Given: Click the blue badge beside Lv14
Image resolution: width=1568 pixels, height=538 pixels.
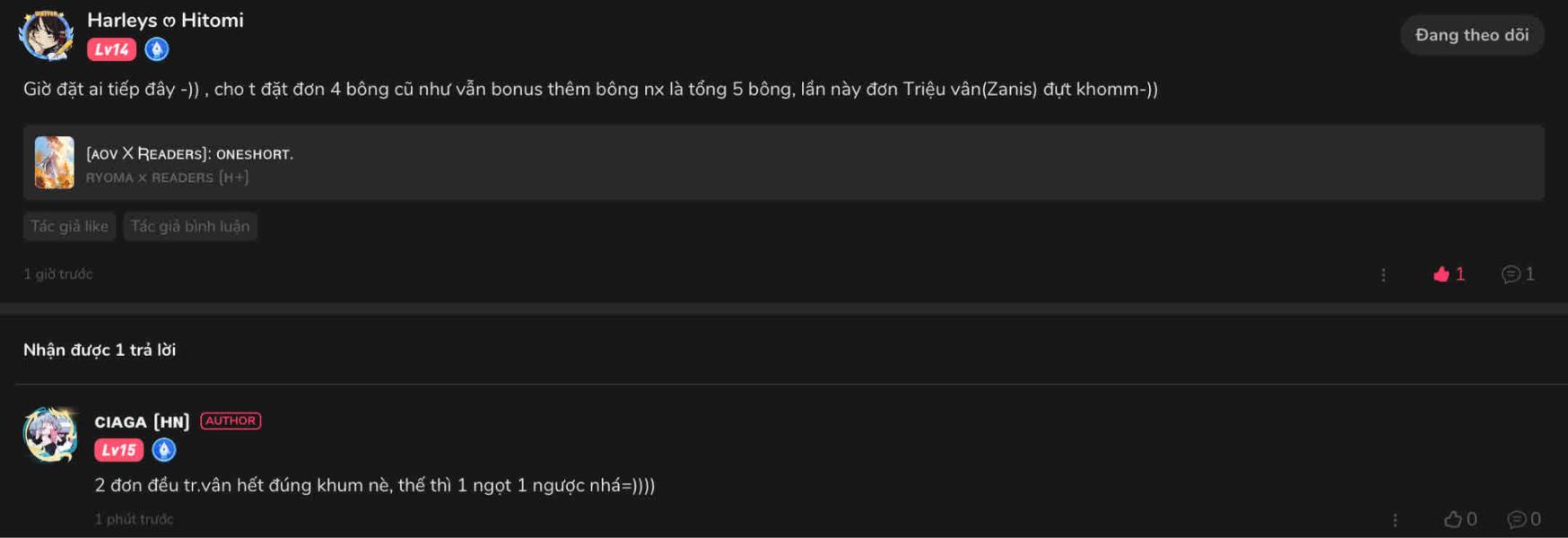Looking at the screenshot, I should coord(157,49).
